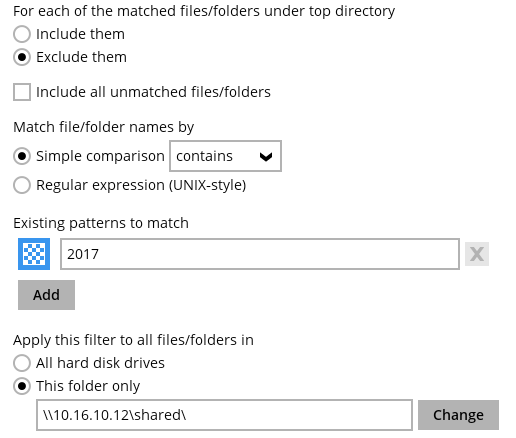This screenshot has width=516, height=438.
Task: Choose Regular expression (UNIX-style) option
Action: coord(22,185)
